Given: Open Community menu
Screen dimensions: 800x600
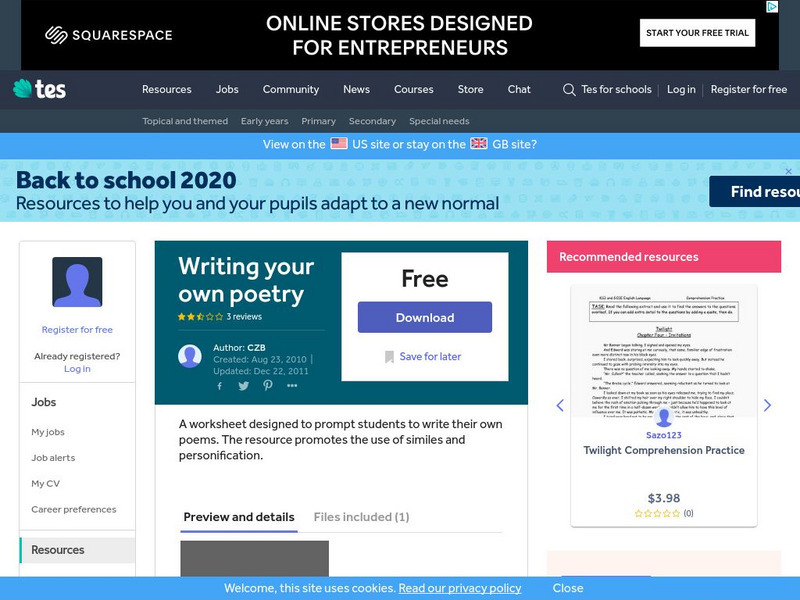Looking at the screenshot, I should point(291,89).
